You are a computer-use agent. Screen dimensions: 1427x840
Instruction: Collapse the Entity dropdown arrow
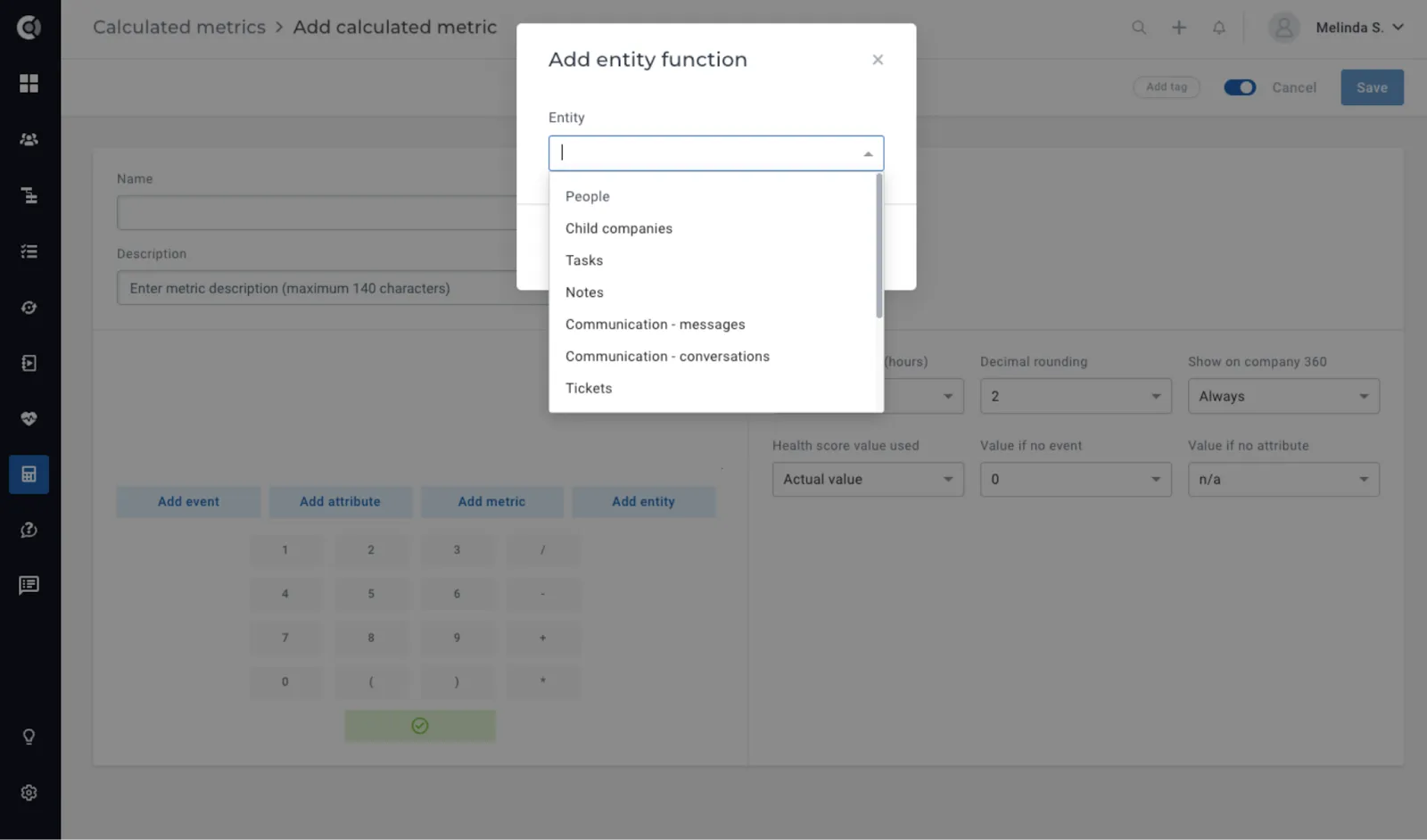868,154
